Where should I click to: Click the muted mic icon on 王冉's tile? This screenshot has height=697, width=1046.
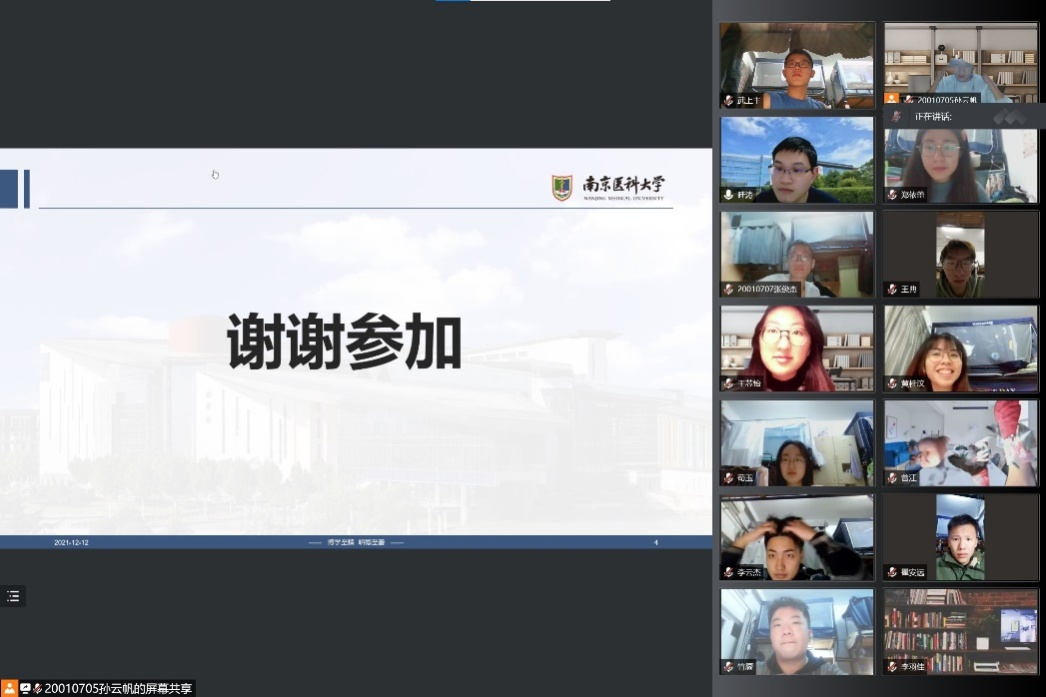pos(892,289)
